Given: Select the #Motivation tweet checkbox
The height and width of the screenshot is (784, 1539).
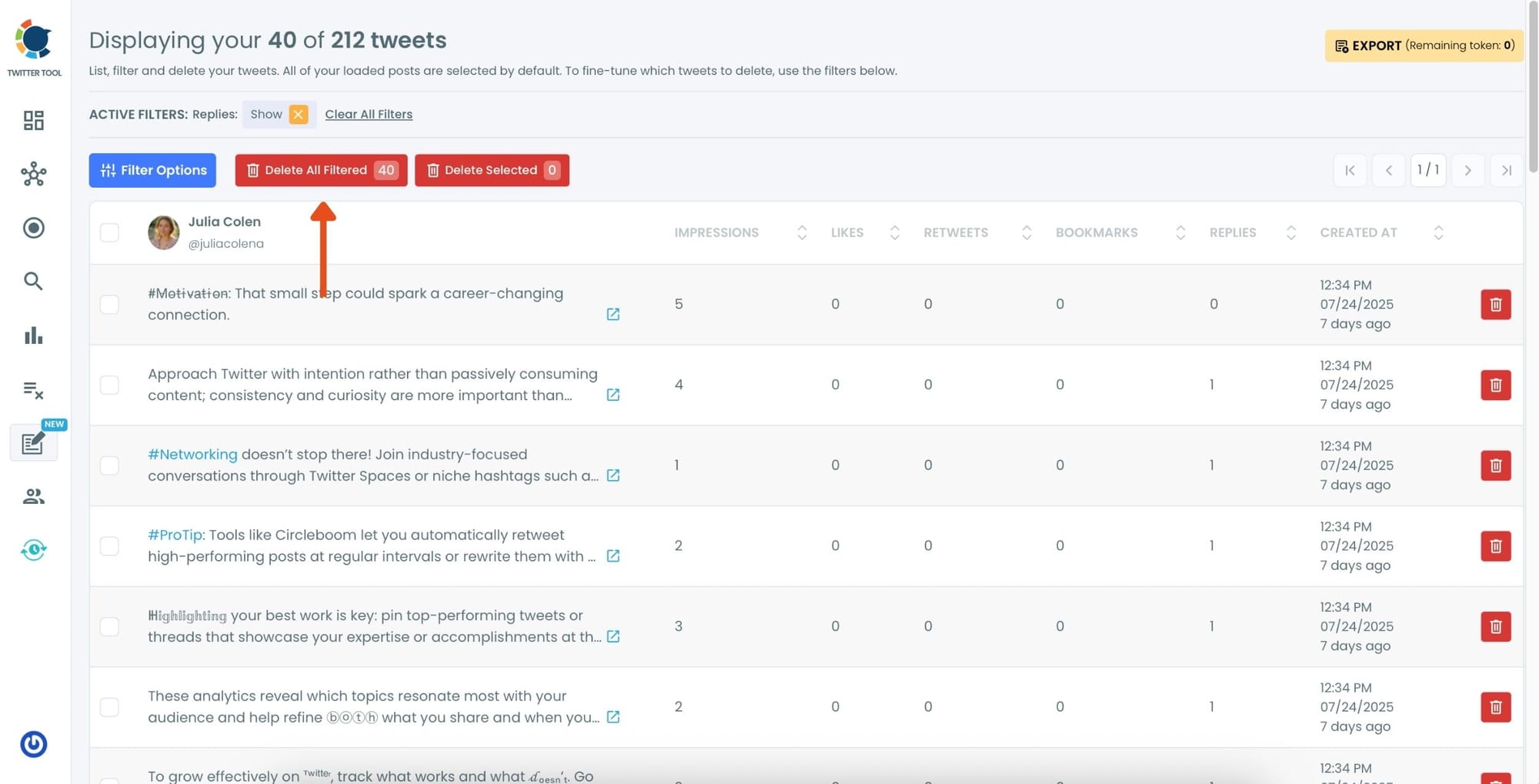Looking at the screenshot, I should pyautogui.click(x=109, y=304).
